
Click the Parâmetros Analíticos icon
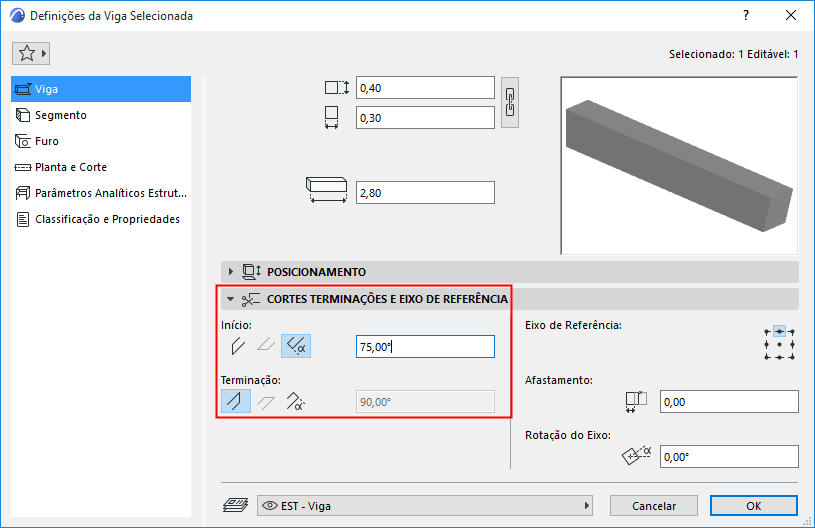tap(23, 193)
